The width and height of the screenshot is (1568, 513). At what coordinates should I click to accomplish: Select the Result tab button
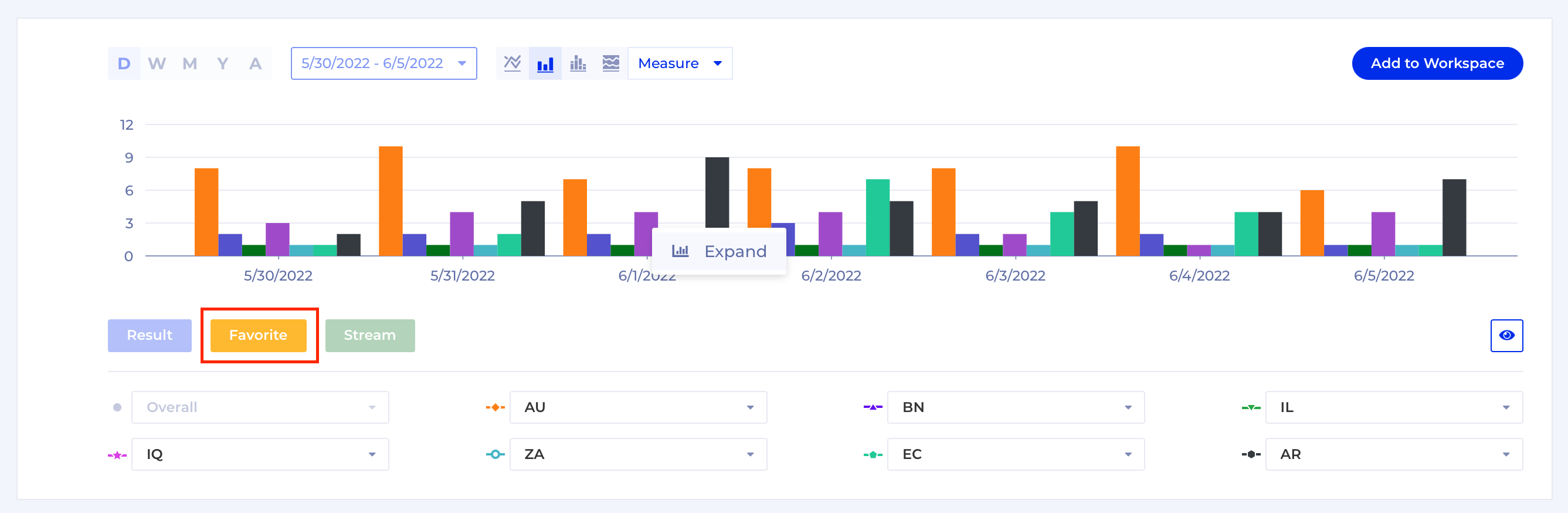pyautogui.click(x=150, y=336)
